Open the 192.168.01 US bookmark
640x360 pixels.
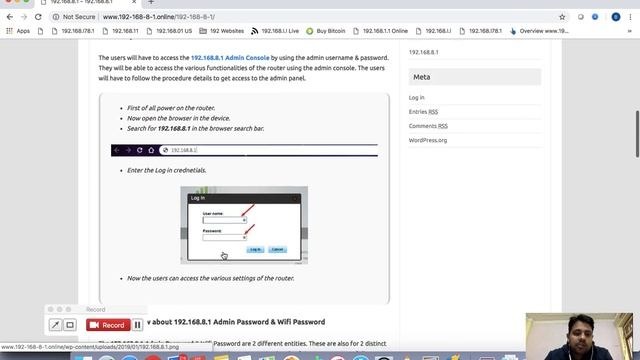click(169, 31)
